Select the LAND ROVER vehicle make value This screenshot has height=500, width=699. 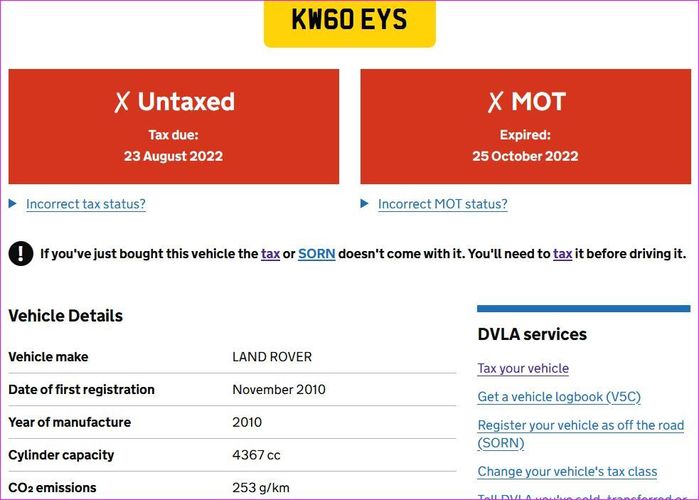(x=272, y=357)
